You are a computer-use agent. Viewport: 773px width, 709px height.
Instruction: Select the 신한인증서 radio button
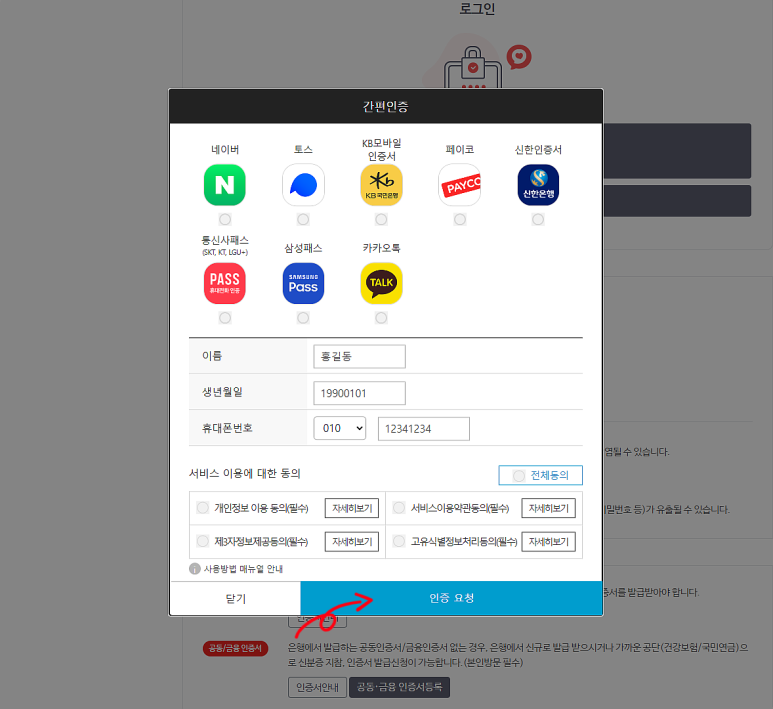tap(538, 219)
